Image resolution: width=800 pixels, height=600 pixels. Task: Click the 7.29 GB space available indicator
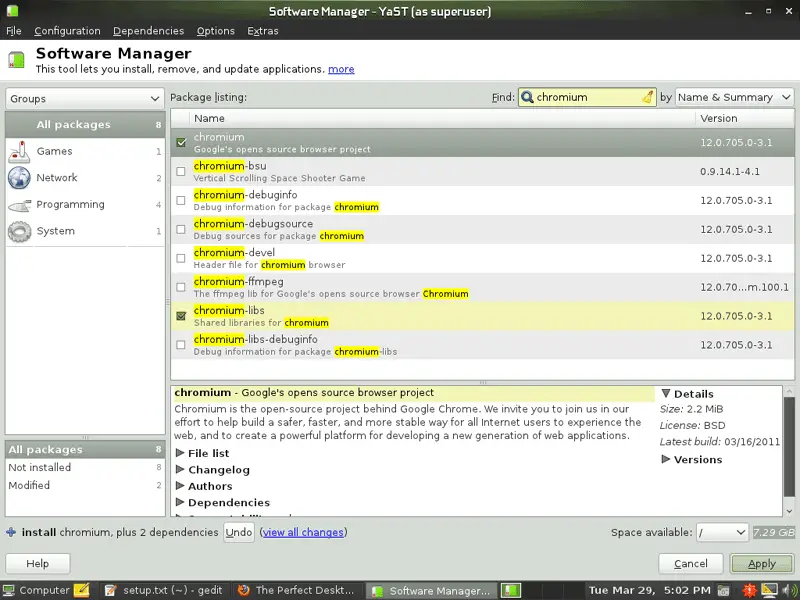coord(773,532)
